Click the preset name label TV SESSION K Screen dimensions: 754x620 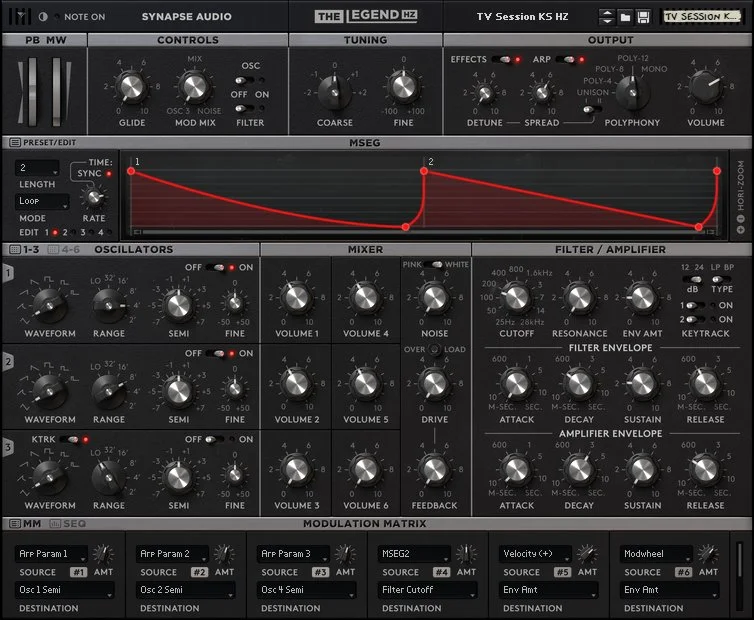click(x=700, y=17)
